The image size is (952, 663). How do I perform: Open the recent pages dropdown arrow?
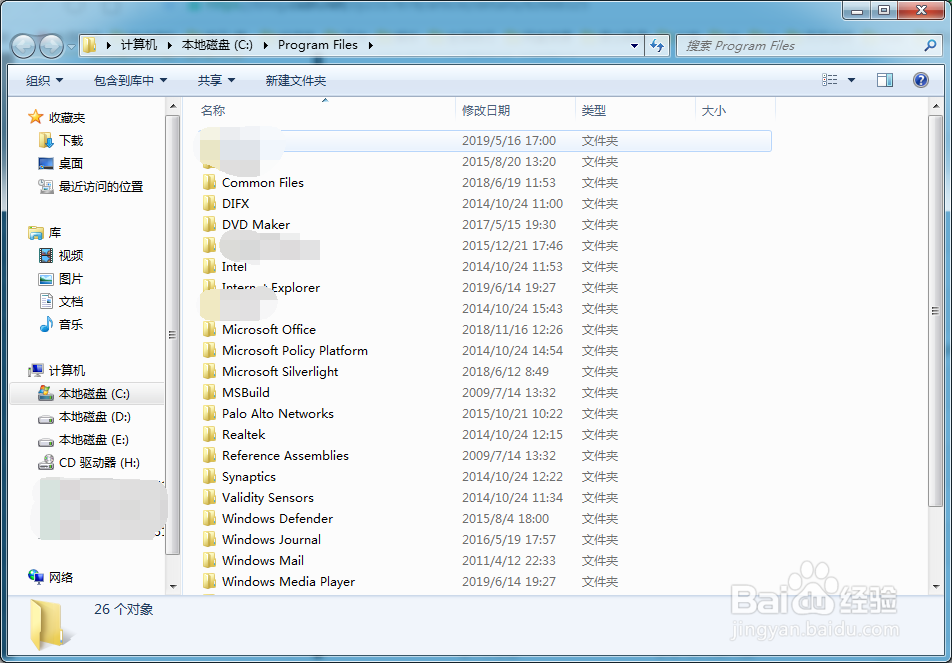(x=71, y=46)
